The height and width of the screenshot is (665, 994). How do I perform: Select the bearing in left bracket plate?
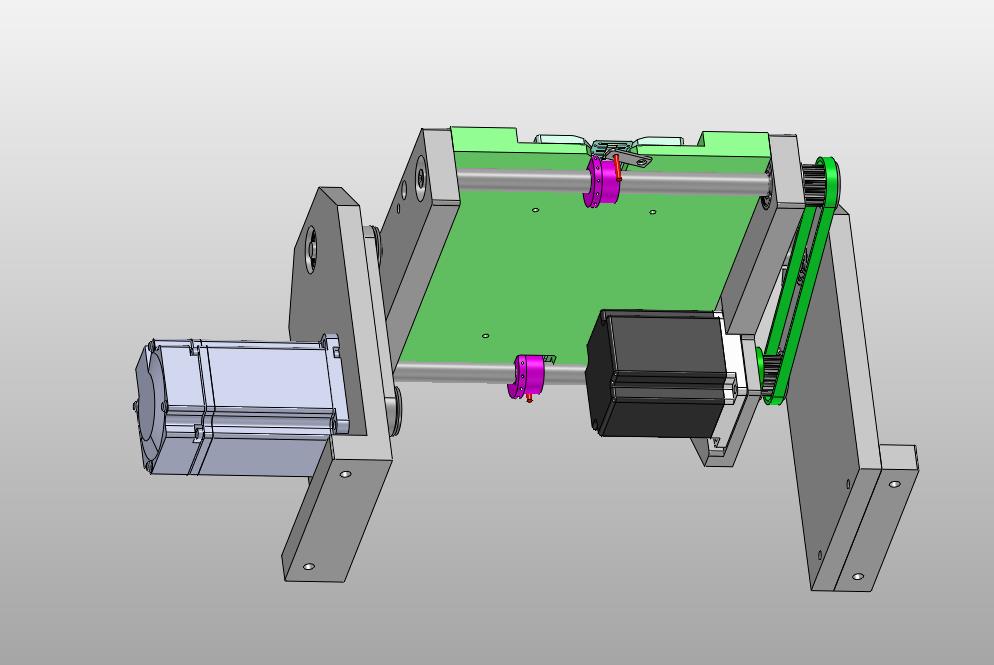click(311, 249)
